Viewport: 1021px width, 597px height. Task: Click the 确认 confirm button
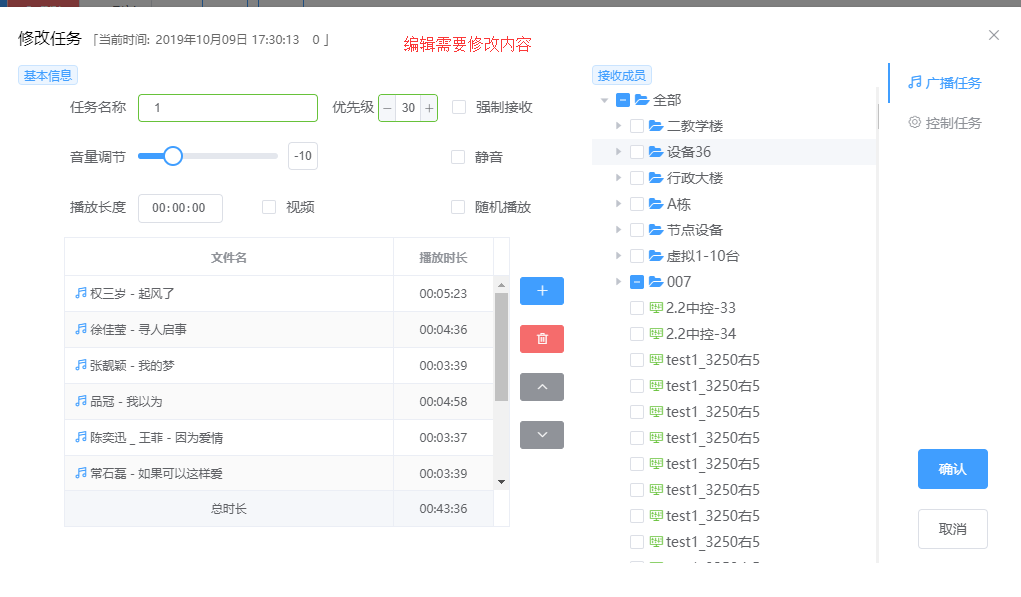tap(952, 469)
